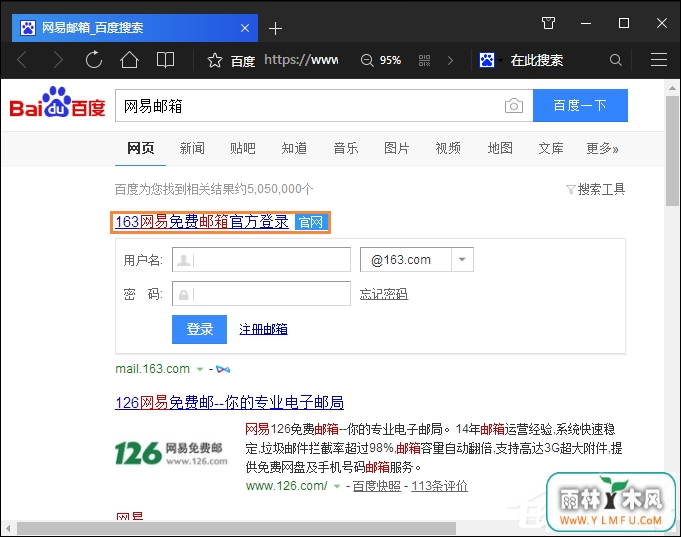Click the www.126.com/ green URL
This screenshot has height=537, width=681.
(x=287, y=486)
